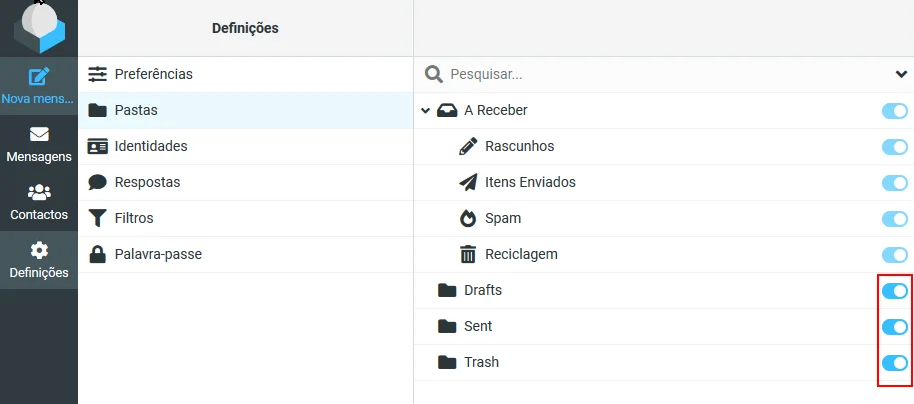
Task: Click the search magnifier icon
Action: coord(434,74)
